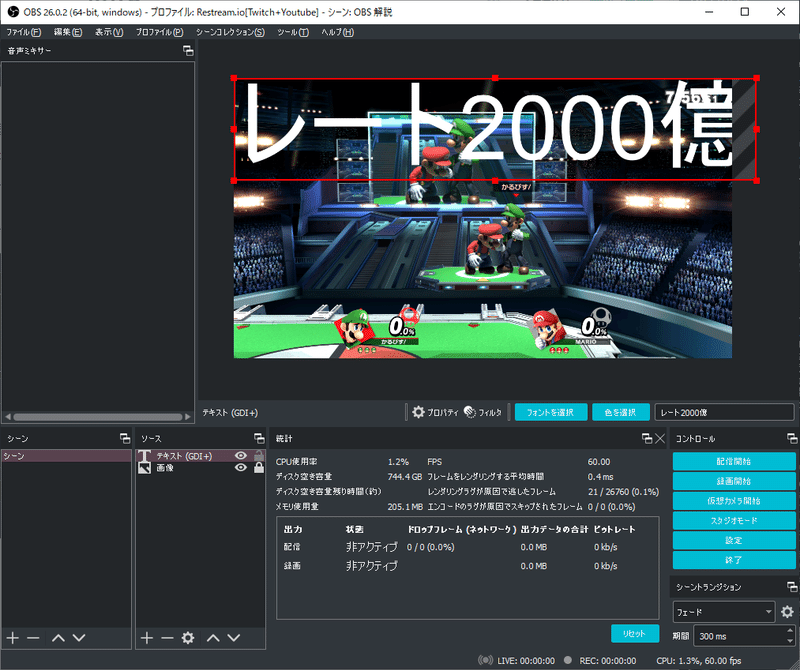The width and height of the screenshot is (800, 670).
Task: Increase the 期間 duration with up arrow
Action: pyautogui.click(x=790, y=631)
